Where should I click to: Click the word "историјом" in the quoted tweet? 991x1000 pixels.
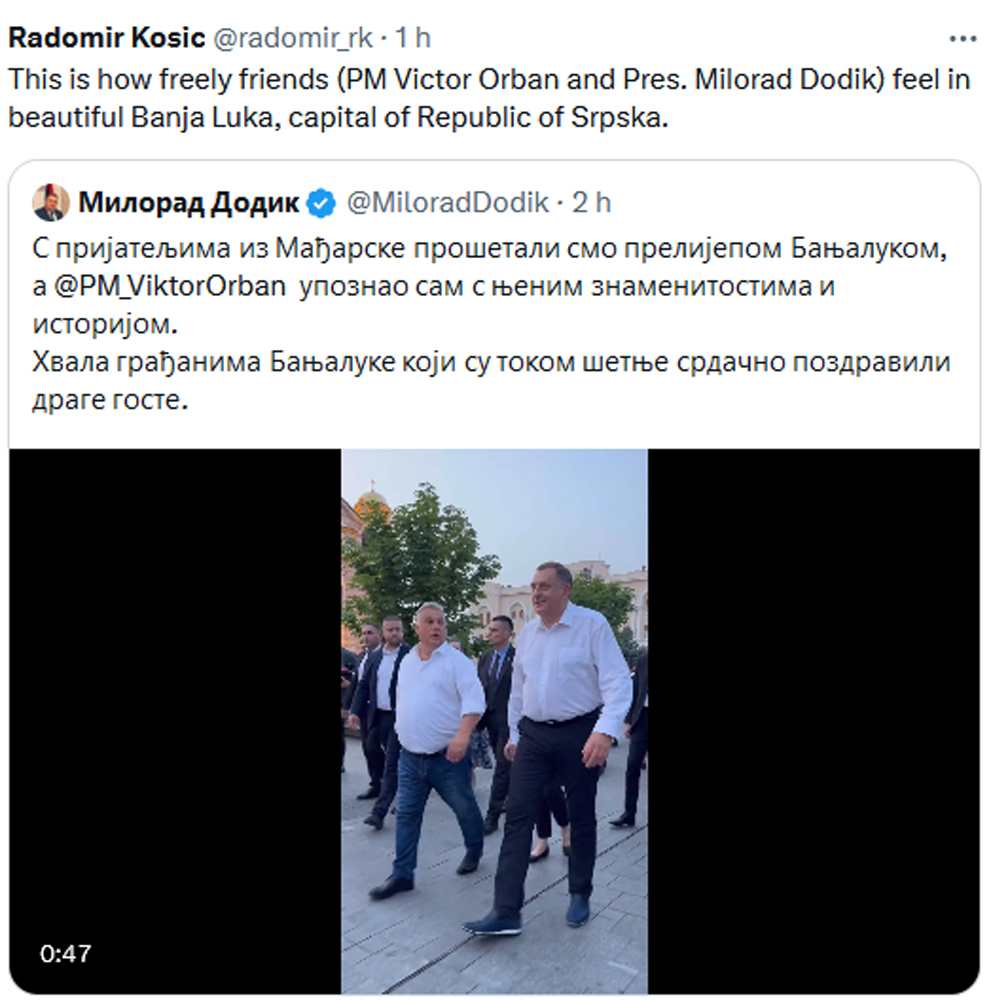(x=105, y=325)
